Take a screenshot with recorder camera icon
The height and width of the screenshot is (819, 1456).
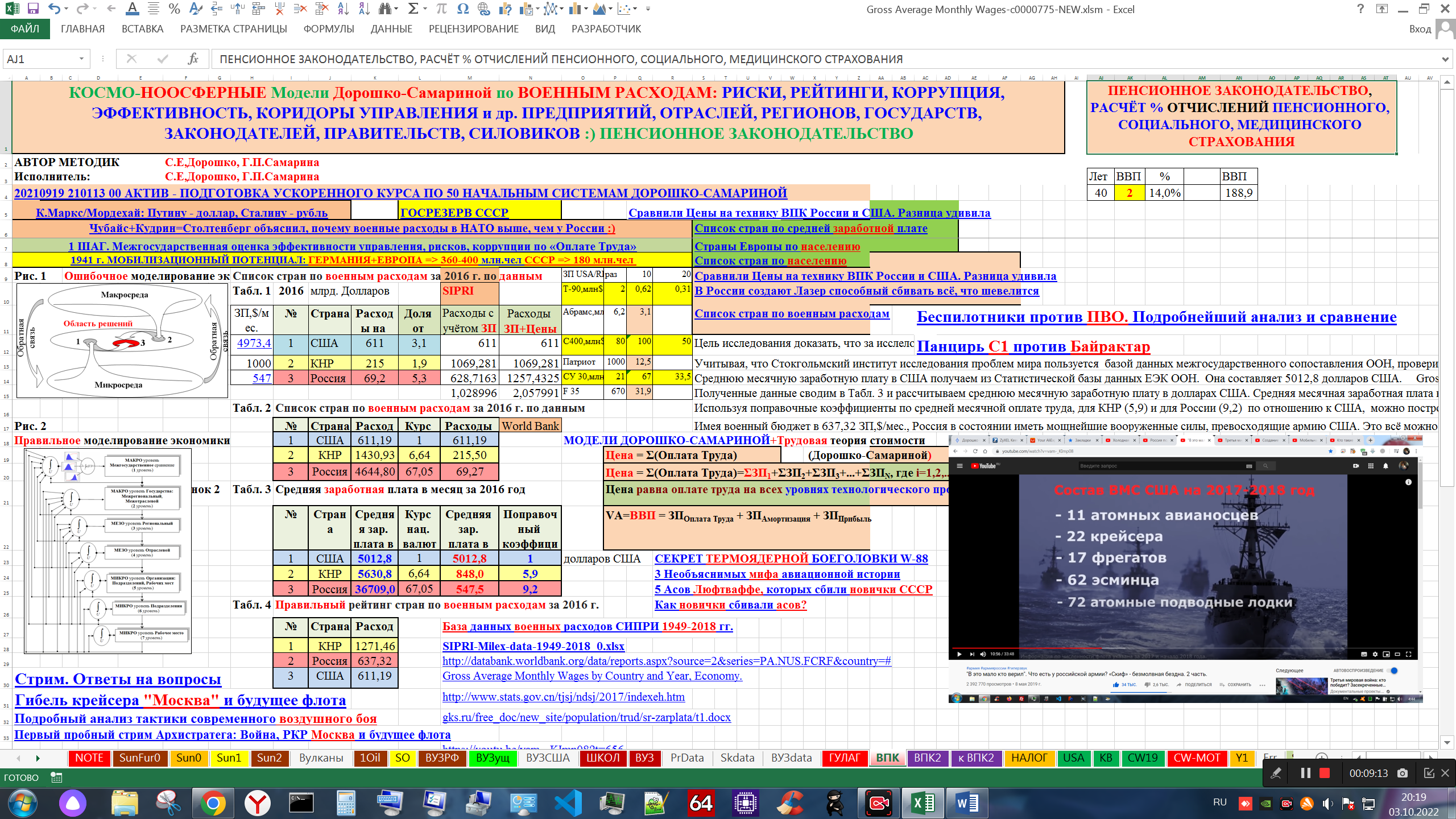coord(1403,773)
